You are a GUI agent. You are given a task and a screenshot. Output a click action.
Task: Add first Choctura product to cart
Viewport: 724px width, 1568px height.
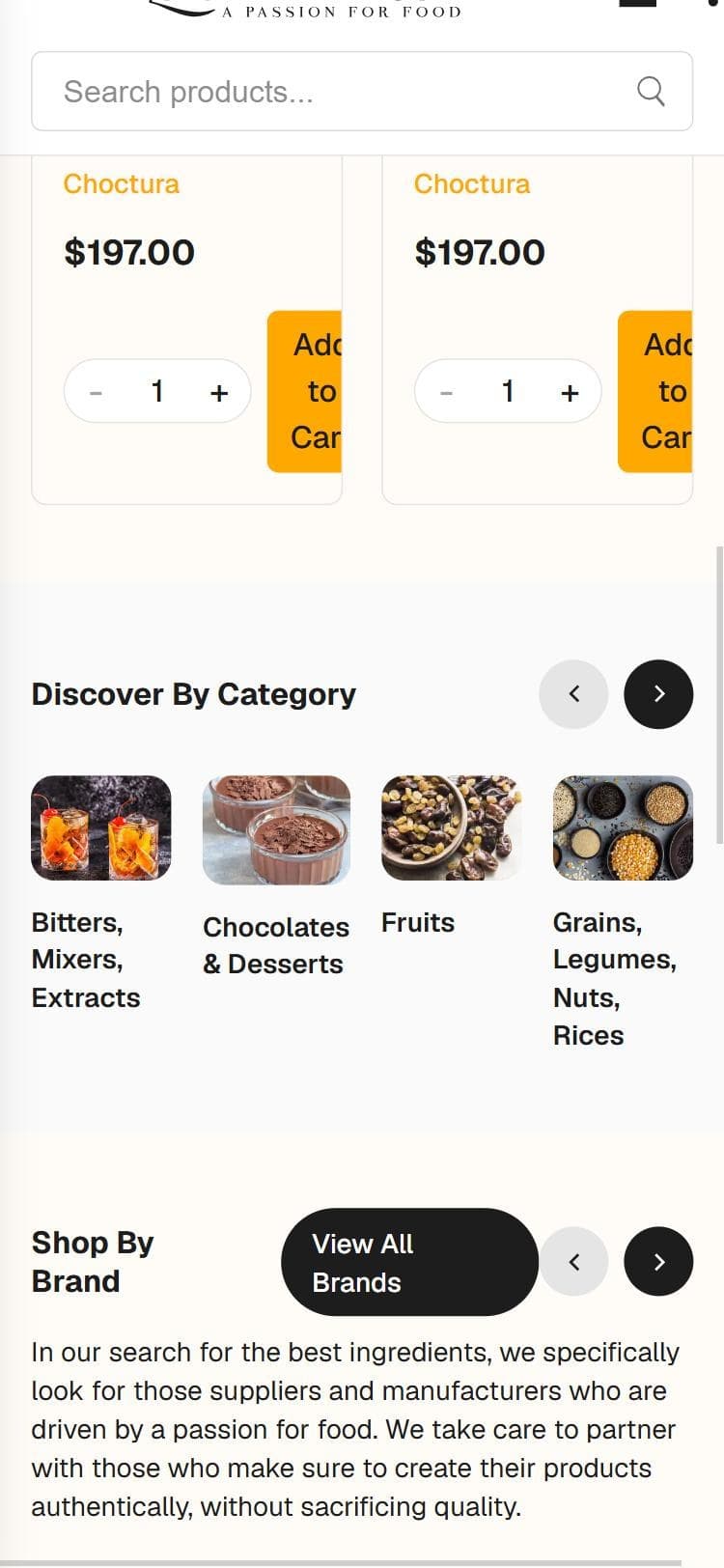(305, 391)
